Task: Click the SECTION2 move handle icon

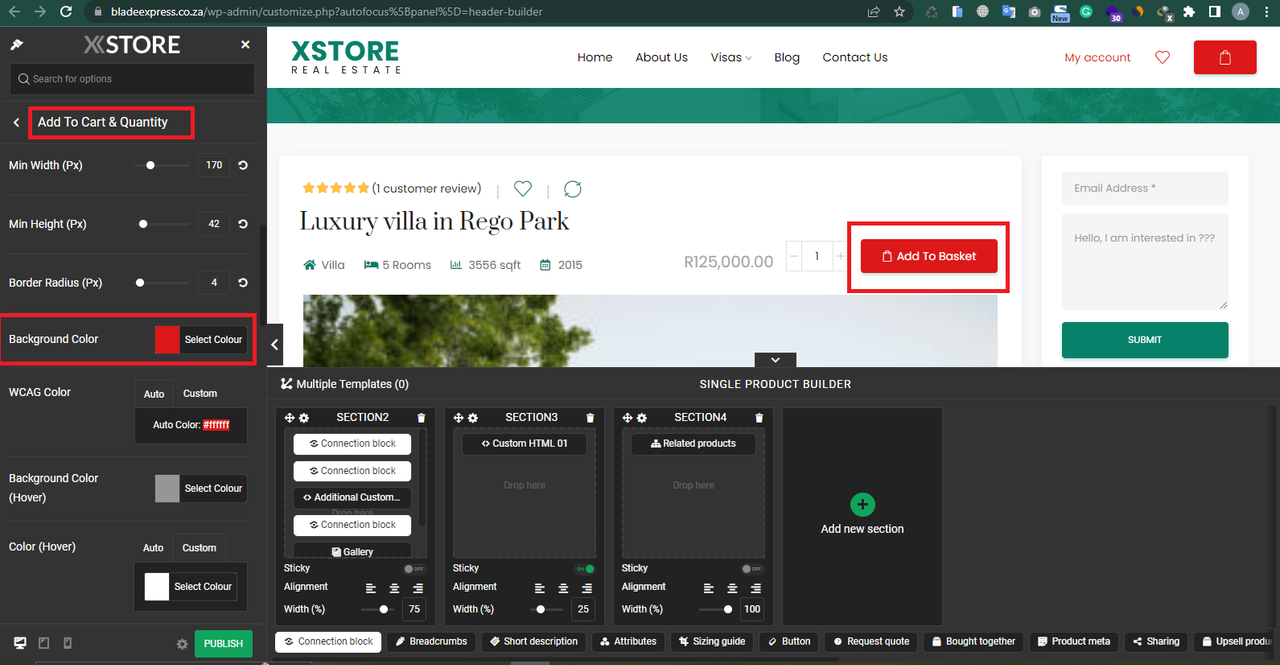Action: (290, 418)
